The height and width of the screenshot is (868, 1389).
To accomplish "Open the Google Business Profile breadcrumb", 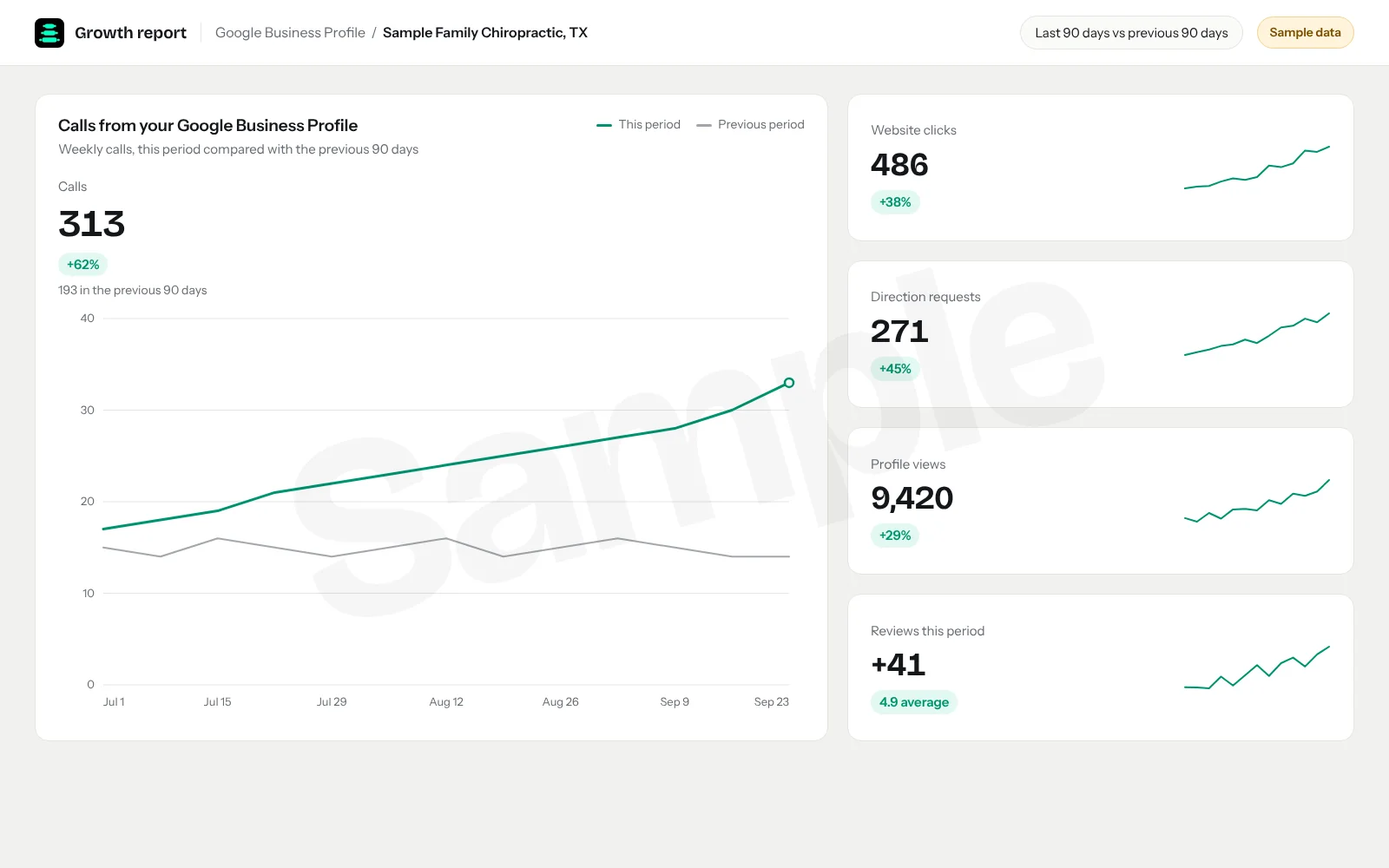I will pos(290,33).
